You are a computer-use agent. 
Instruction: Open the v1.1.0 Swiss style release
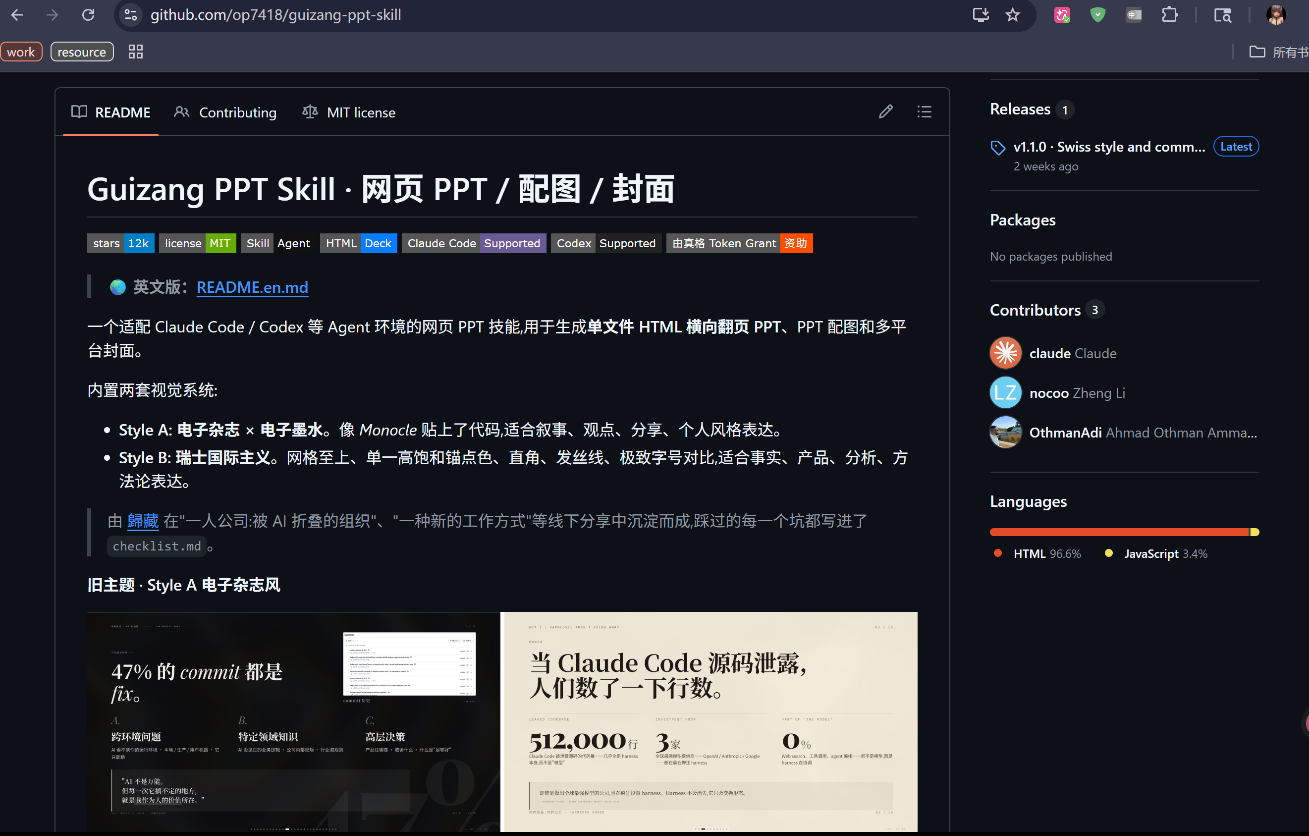pos(1109,147)
